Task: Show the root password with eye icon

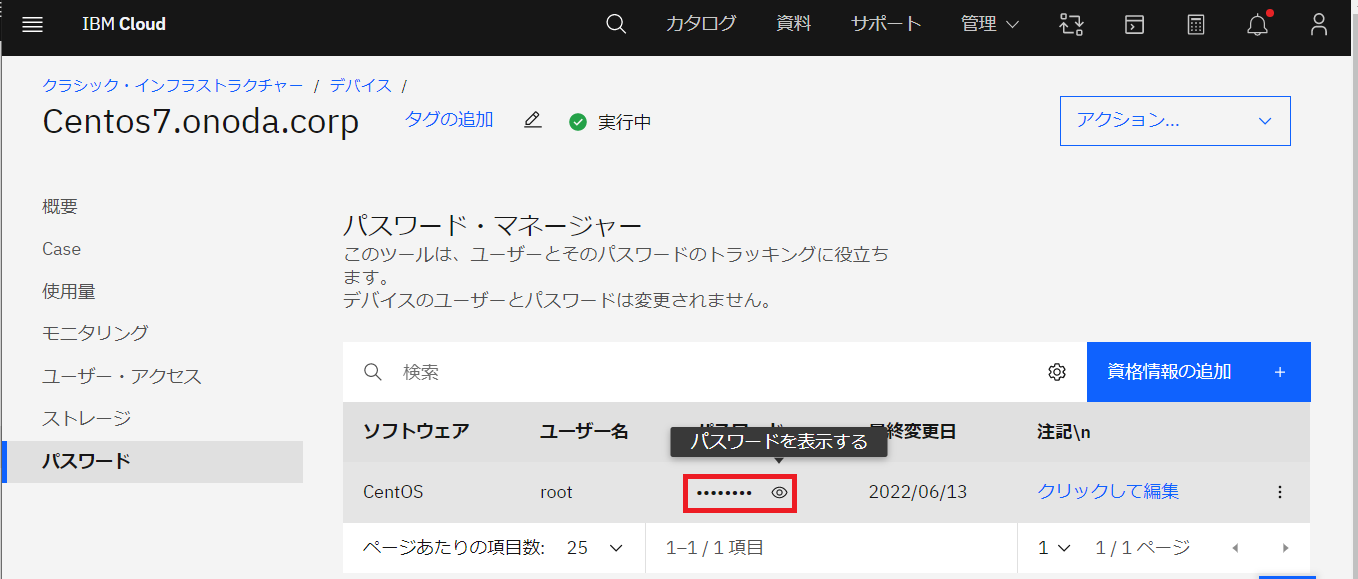Action: pos(780,493)
